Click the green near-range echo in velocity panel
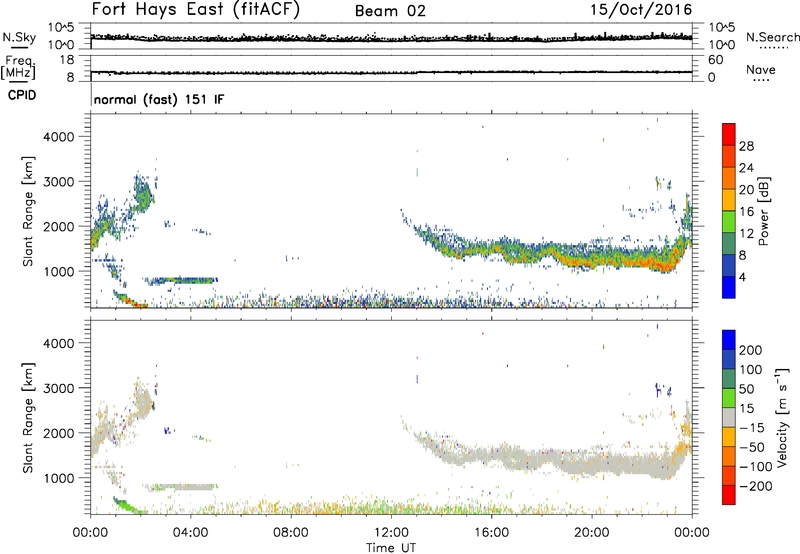800x554 pixels. (127, 506)
